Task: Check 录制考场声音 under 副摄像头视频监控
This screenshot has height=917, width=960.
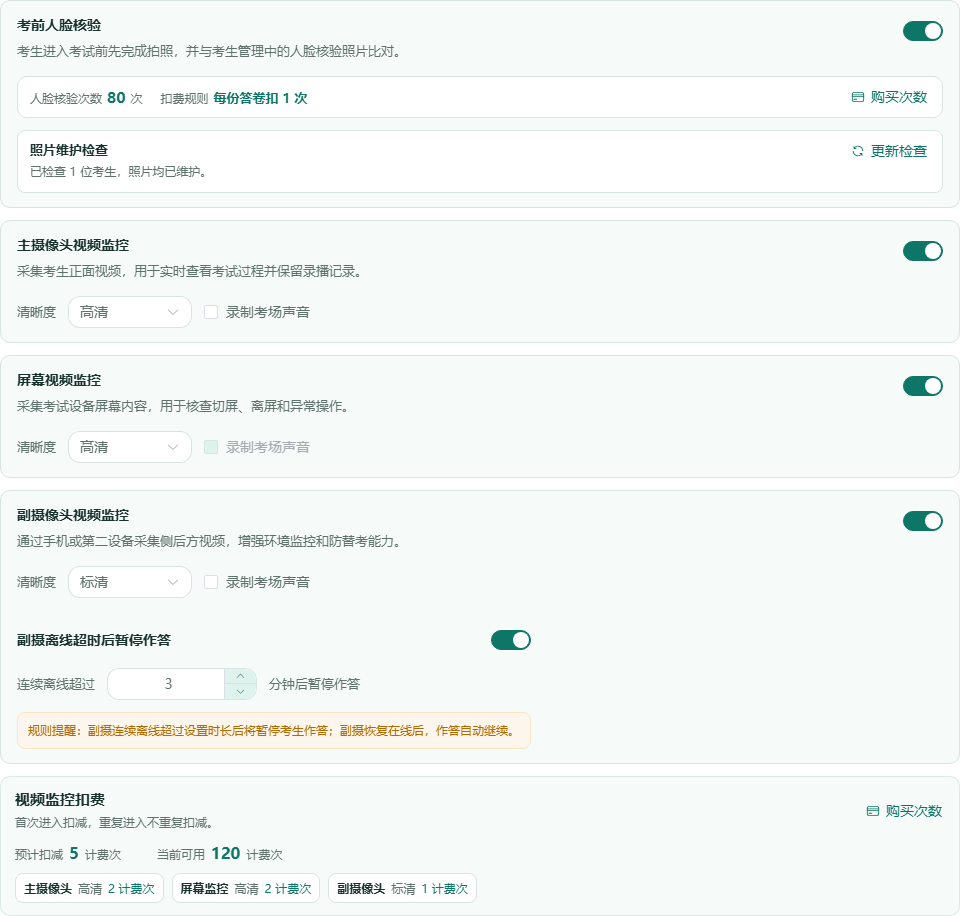Action: point(211,582)
